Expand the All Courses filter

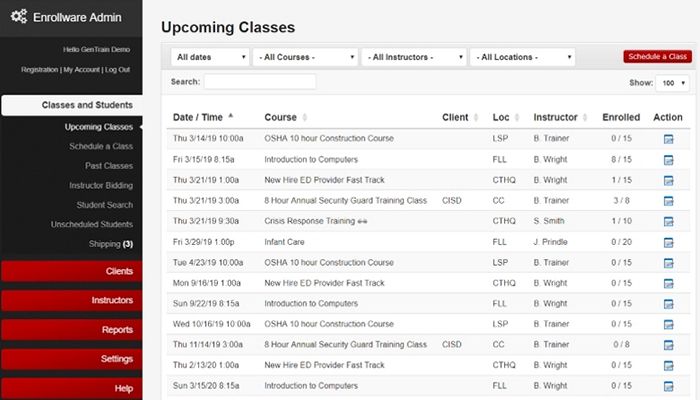click(x=305, y=57)
